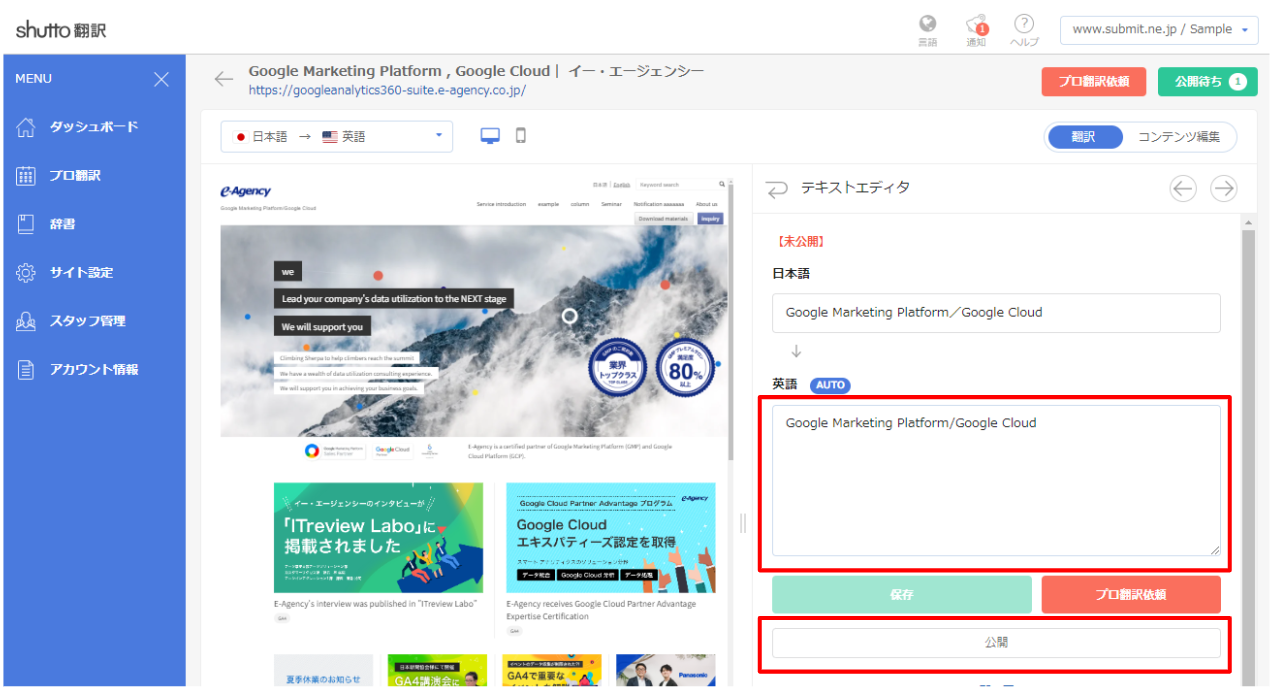Click the green 保存 button

point(901,594)
